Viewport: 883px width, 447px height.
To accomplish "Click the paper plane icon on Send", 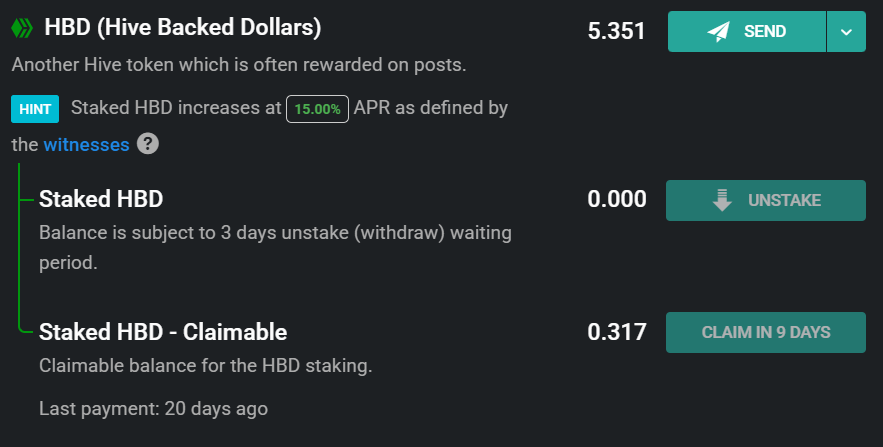I will click(719, 31).
